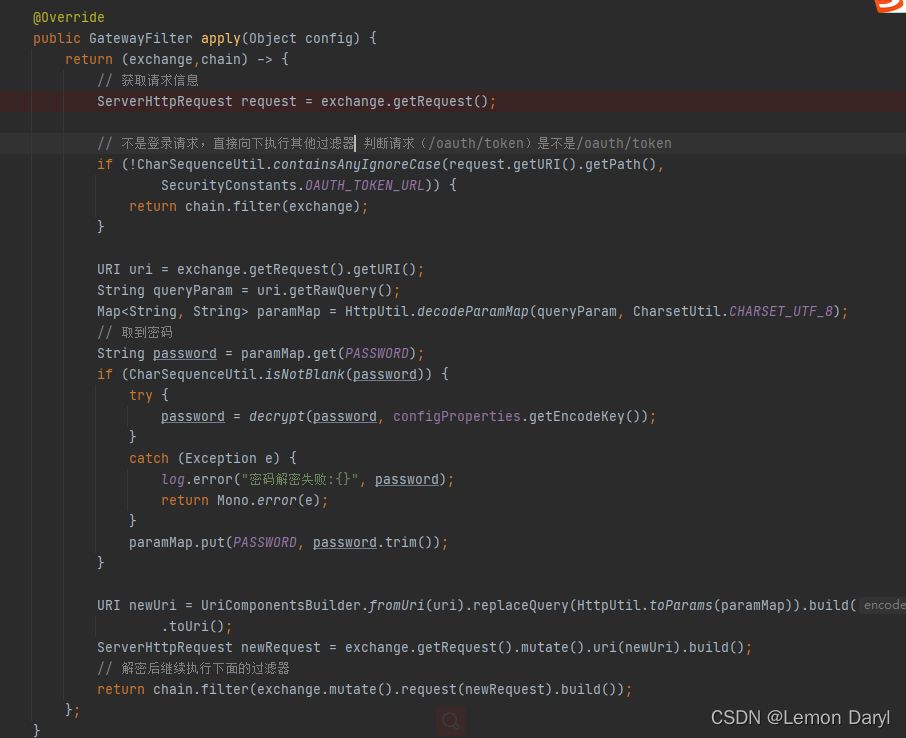This screenshot has height=738, width=906.
Task: Click the Map<String, String> type
Action: (x=173, y=311)
